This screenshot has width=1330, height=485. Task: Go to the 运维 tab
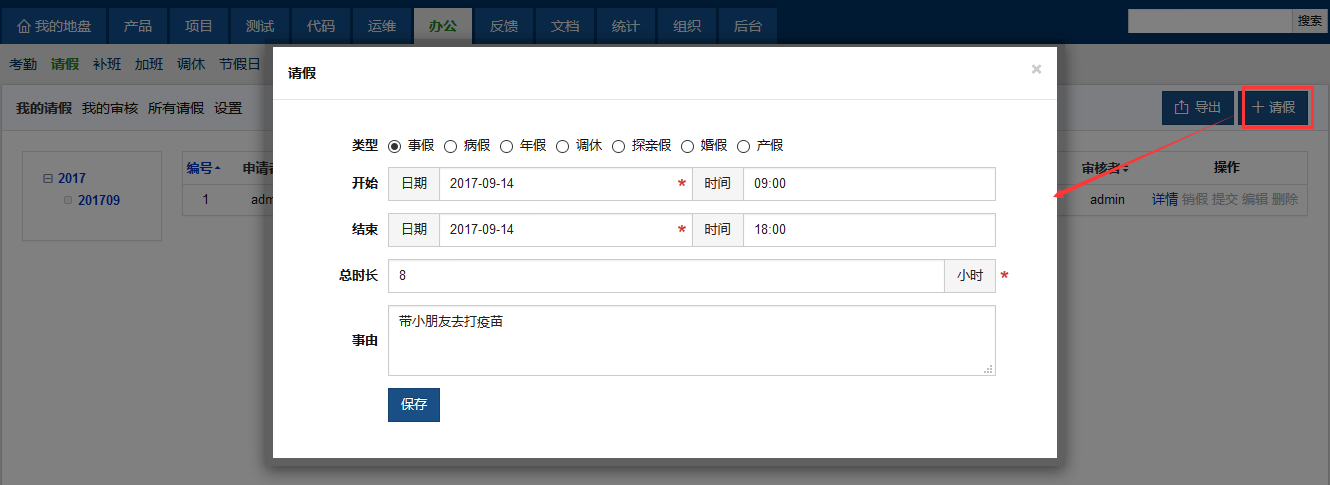click(382, 26)
